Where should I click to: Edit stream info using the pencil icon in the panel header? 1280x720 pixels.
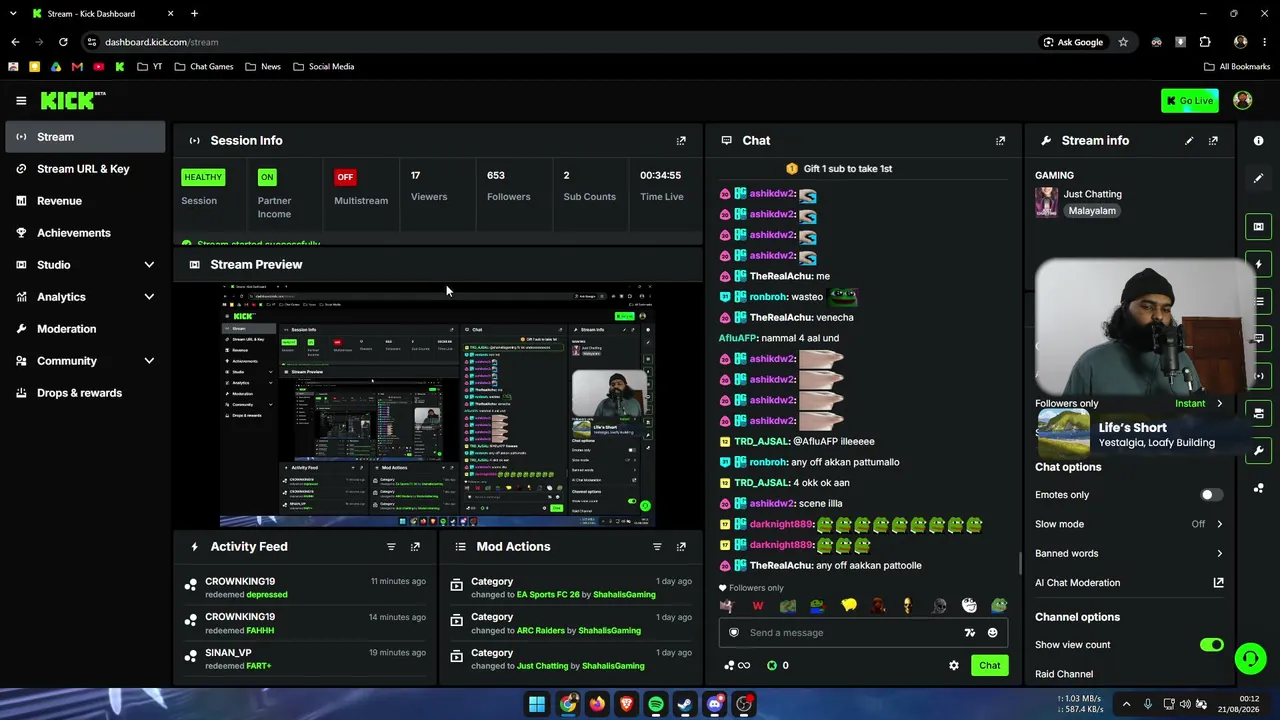[x=1189, y=141]
